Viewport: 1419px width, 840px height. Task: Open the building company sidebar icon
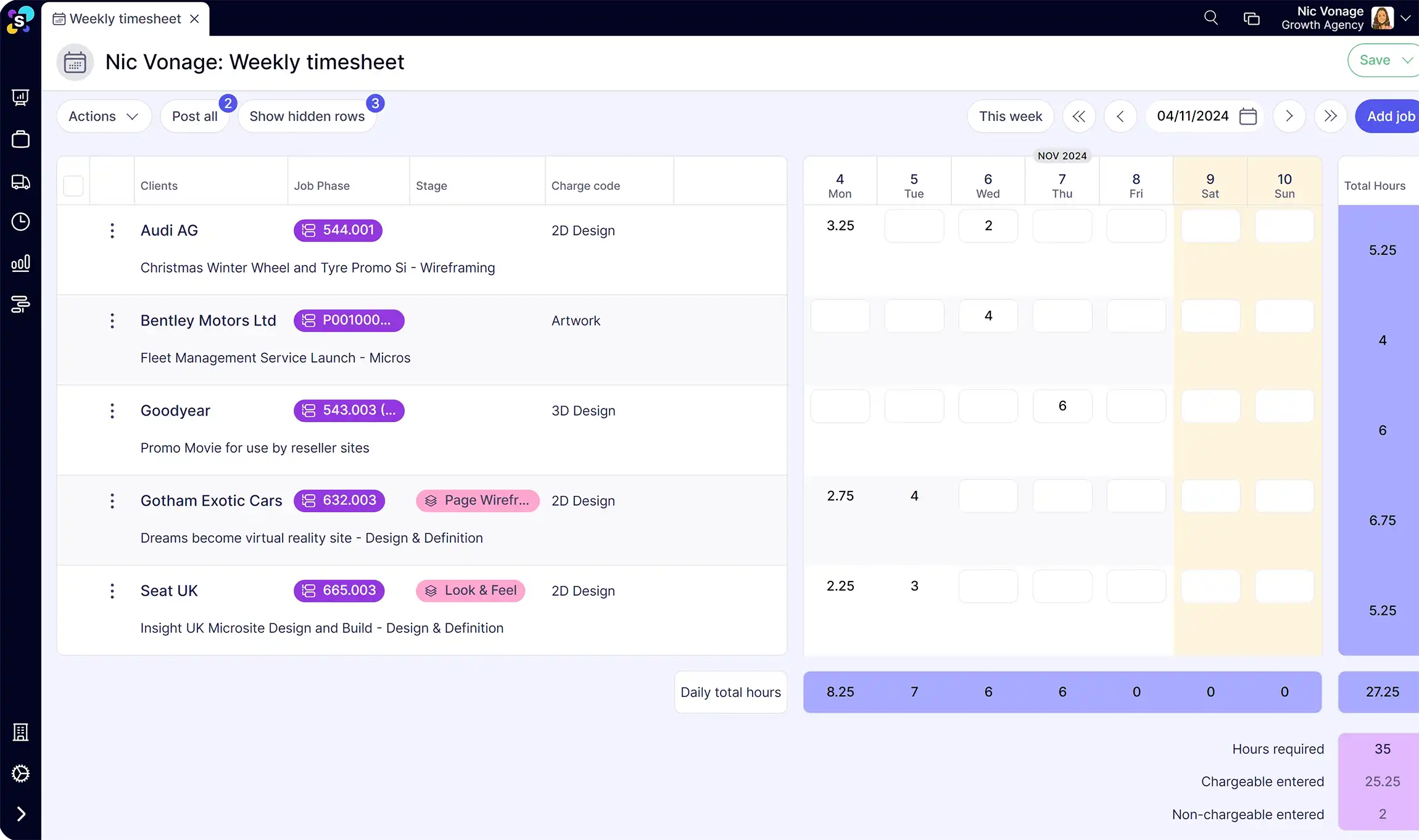coord(20,732)
